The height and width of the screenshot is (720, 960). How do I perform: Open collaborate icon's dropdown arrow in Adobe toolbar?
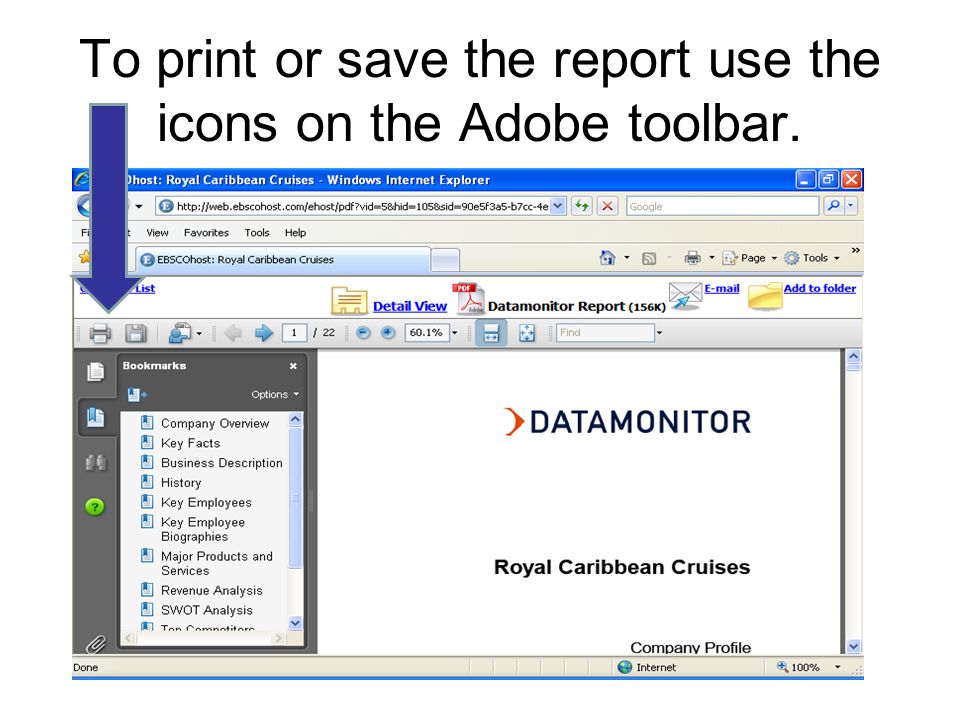(200, 334)
